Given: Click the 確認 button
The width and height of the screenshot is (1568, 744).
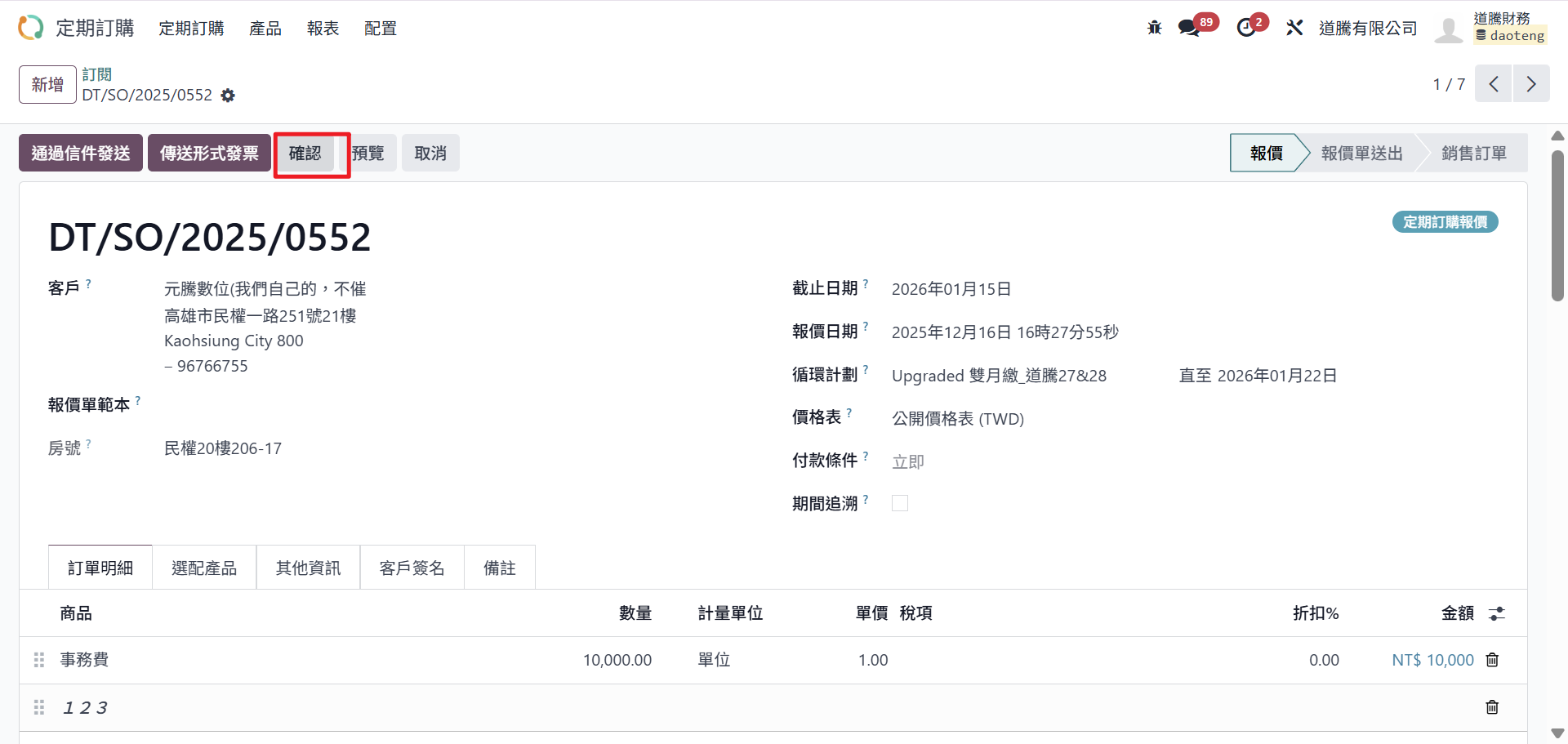Looking at the screenshot, I should [x=305, y=154].
